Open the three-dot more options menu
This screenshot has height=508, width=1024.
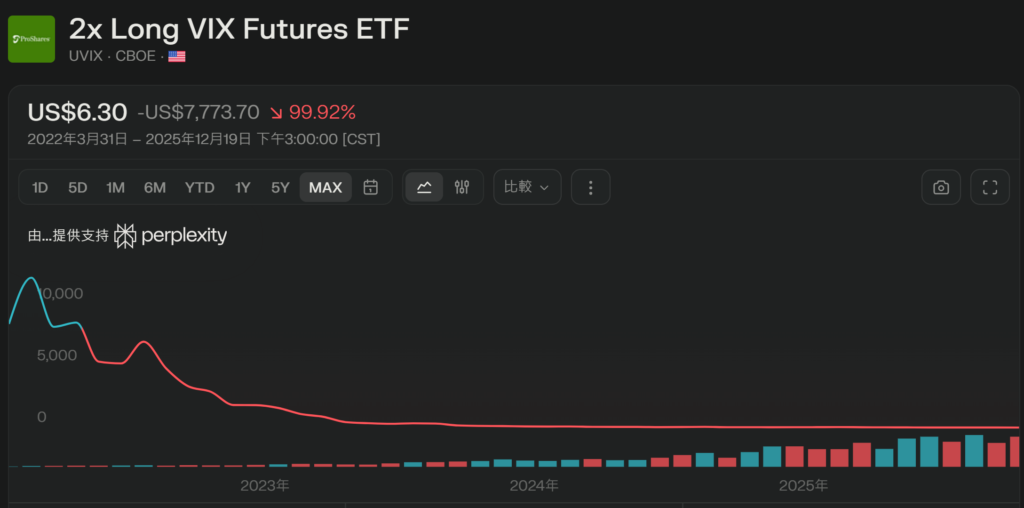click(x=591, y=187)
